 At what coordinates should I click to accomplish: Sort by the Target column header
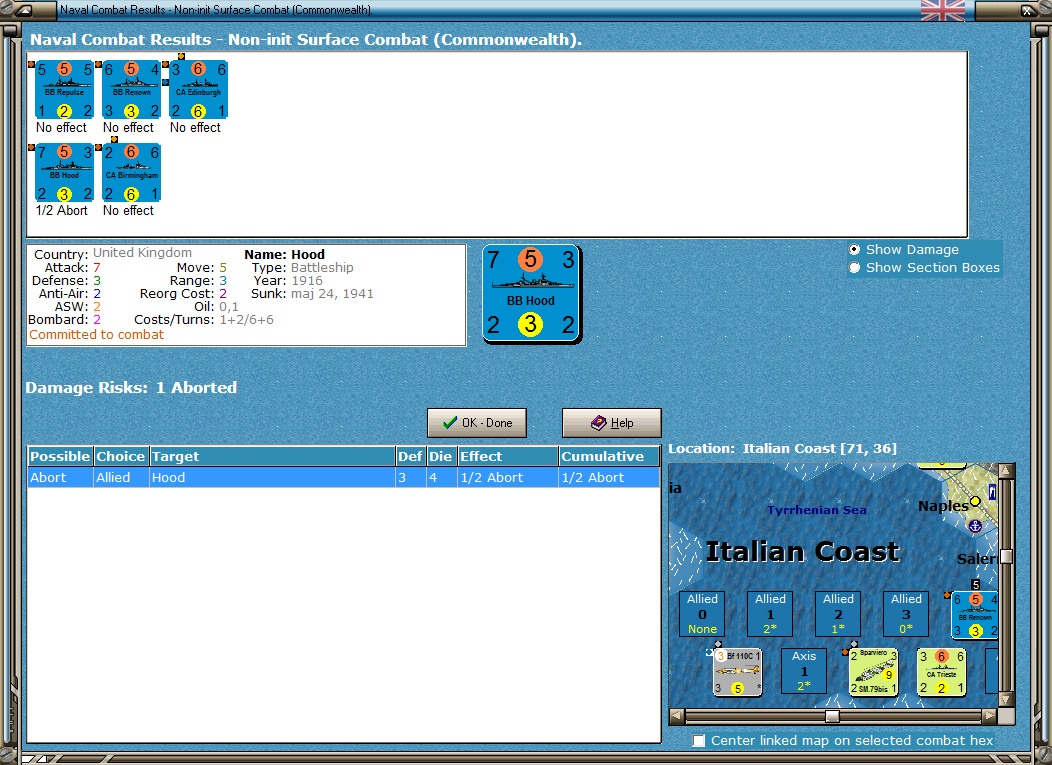click(x=272, y=456)
